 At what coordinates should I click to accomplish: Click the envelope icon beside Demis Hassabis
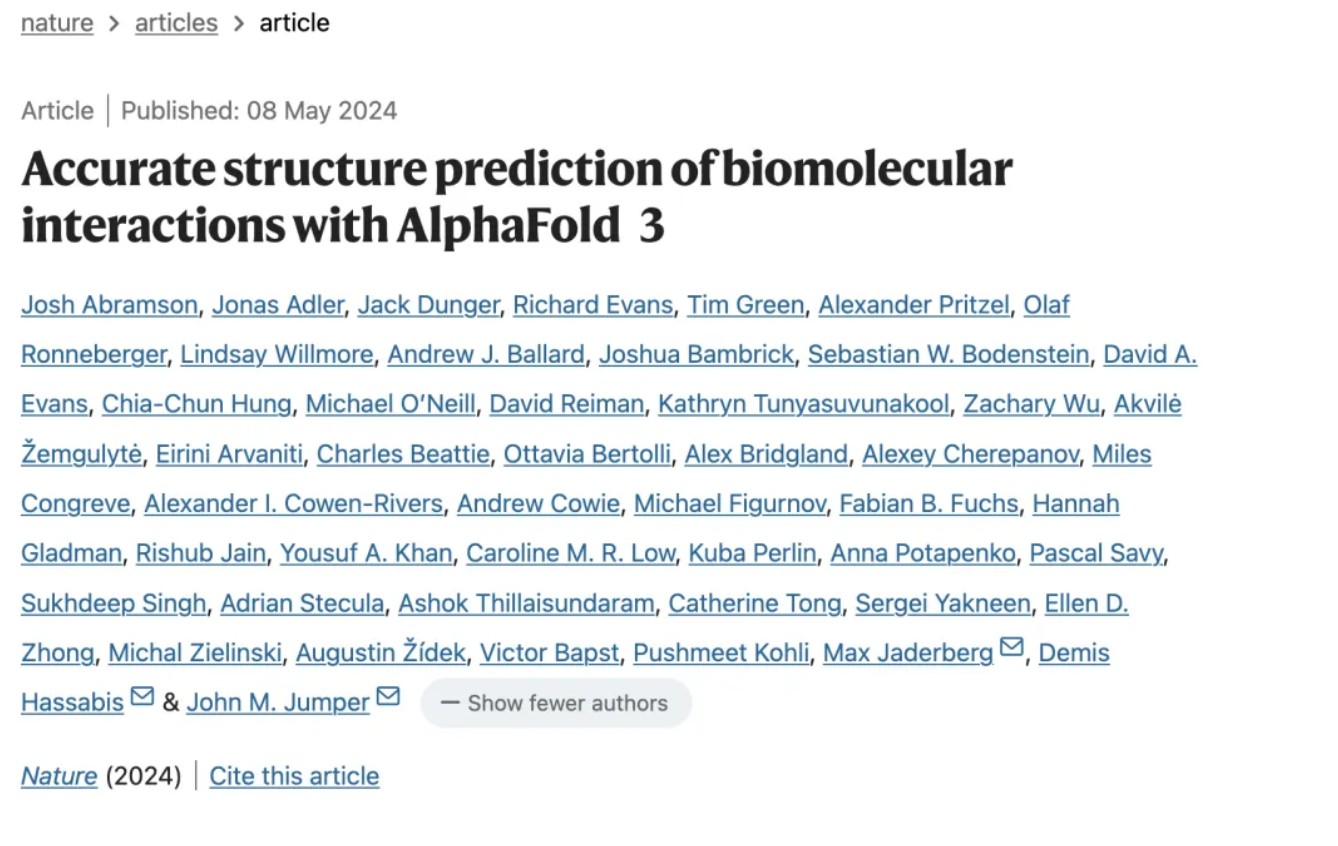142,697
